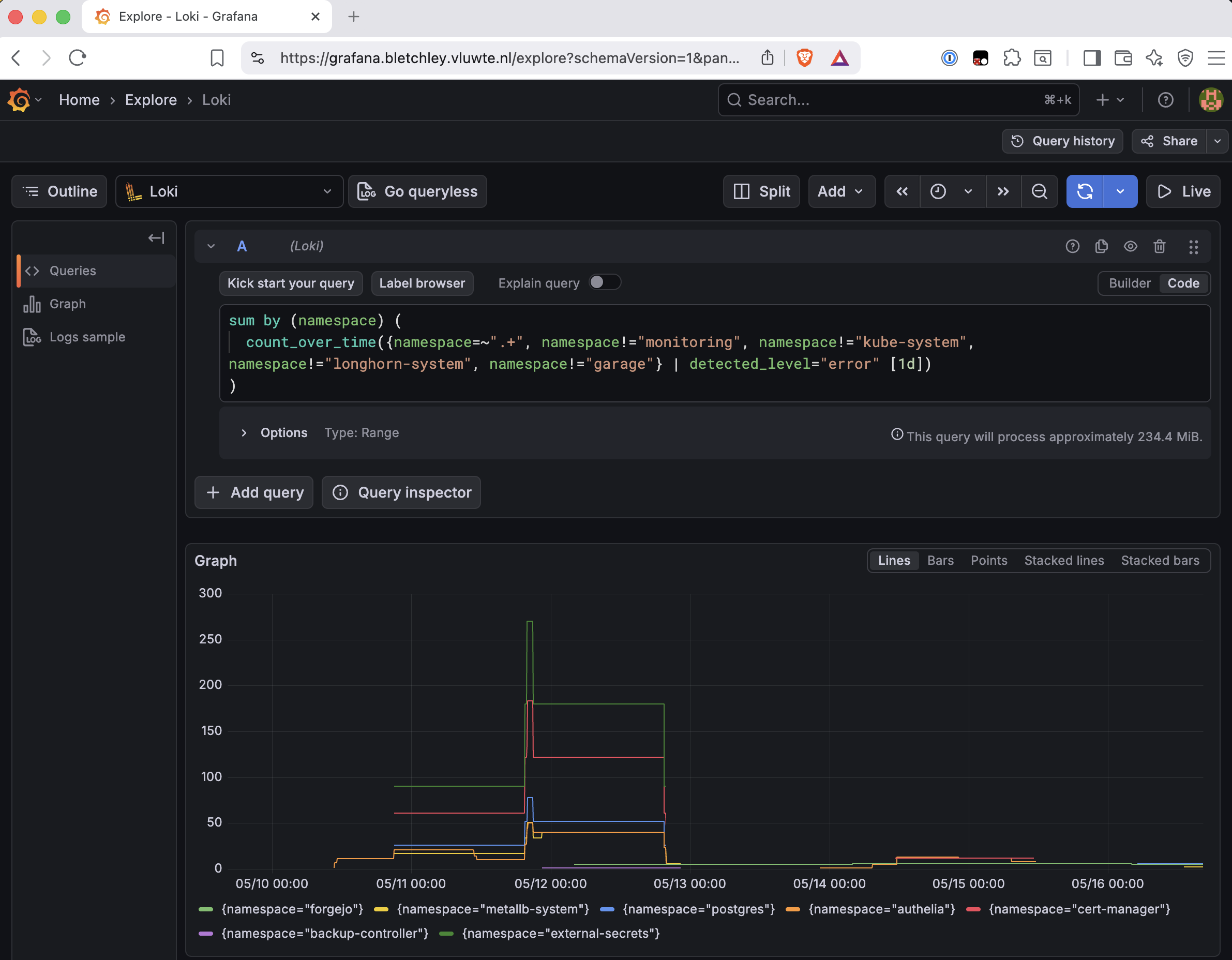Screen dimensions: 1232x960
Task: Open the dropdown chevron beside the Grafana logo
Action: [x=38, y=100]
